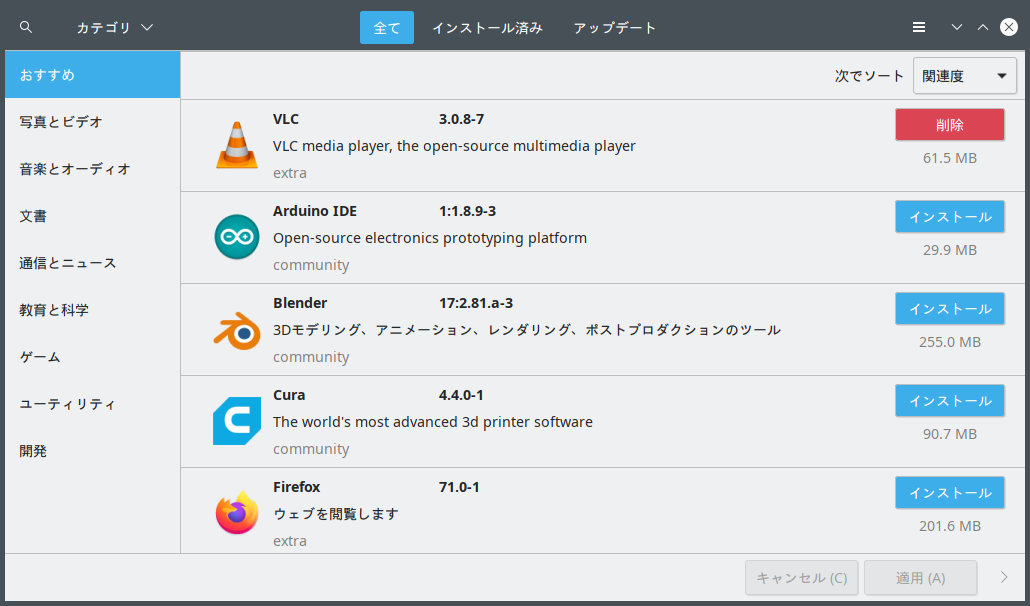
Task: Click the 90.7 MB size label
Action: (949, 434)
